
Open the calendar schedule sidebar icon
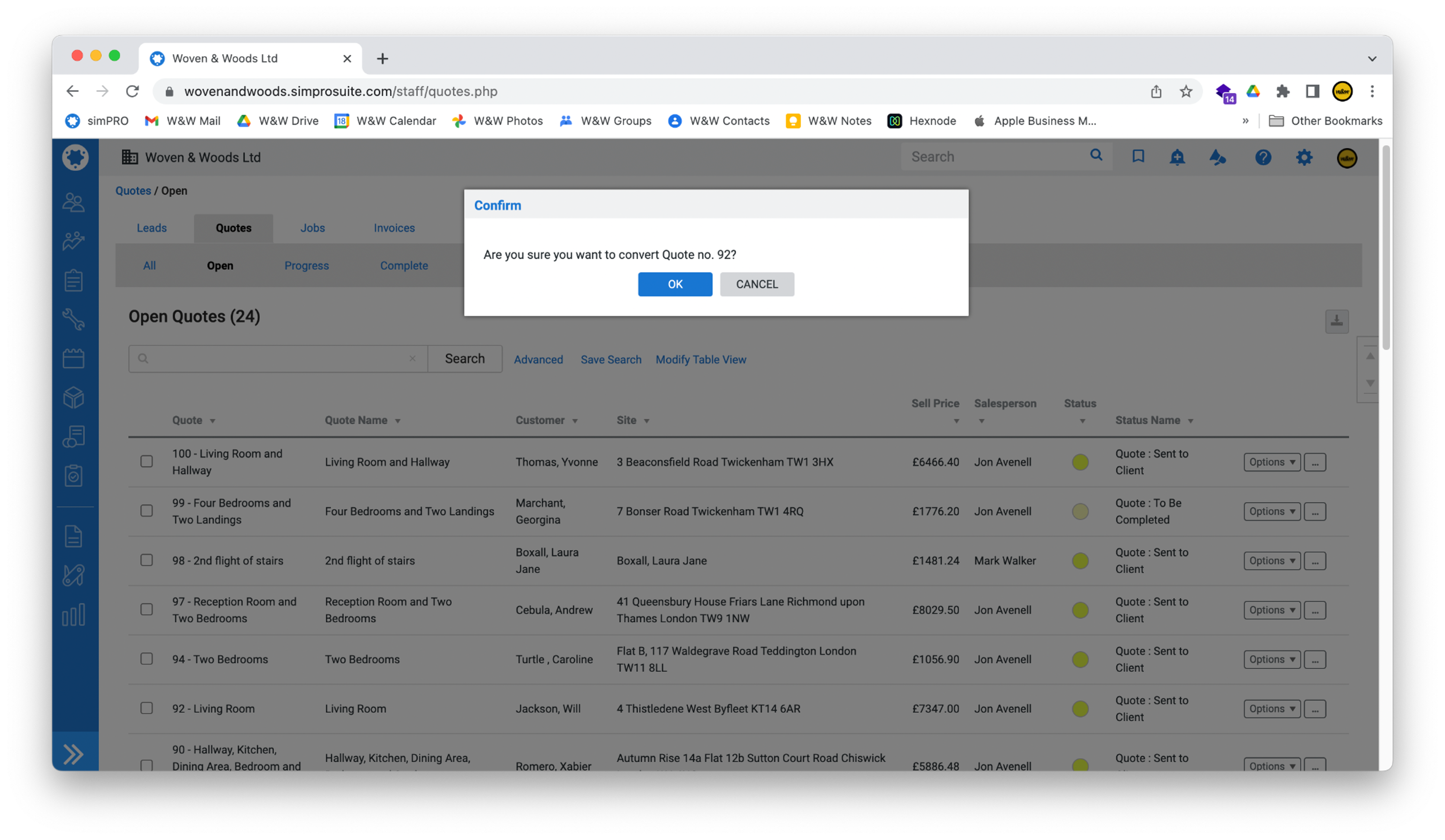click(x=73, y=358)
